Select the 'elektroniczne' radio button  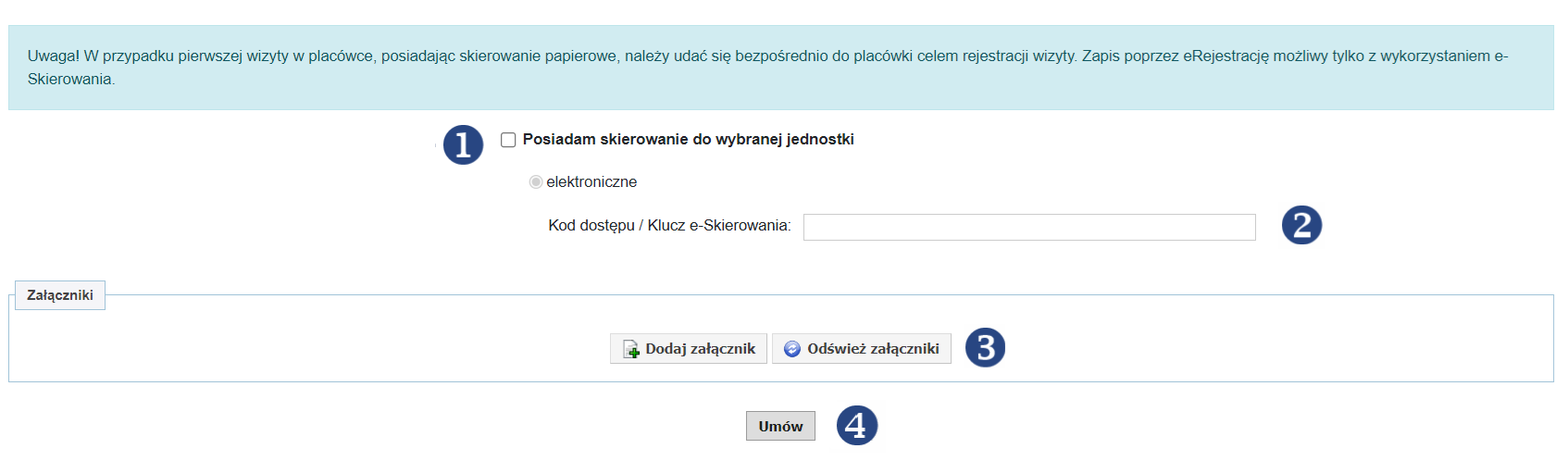535,182
